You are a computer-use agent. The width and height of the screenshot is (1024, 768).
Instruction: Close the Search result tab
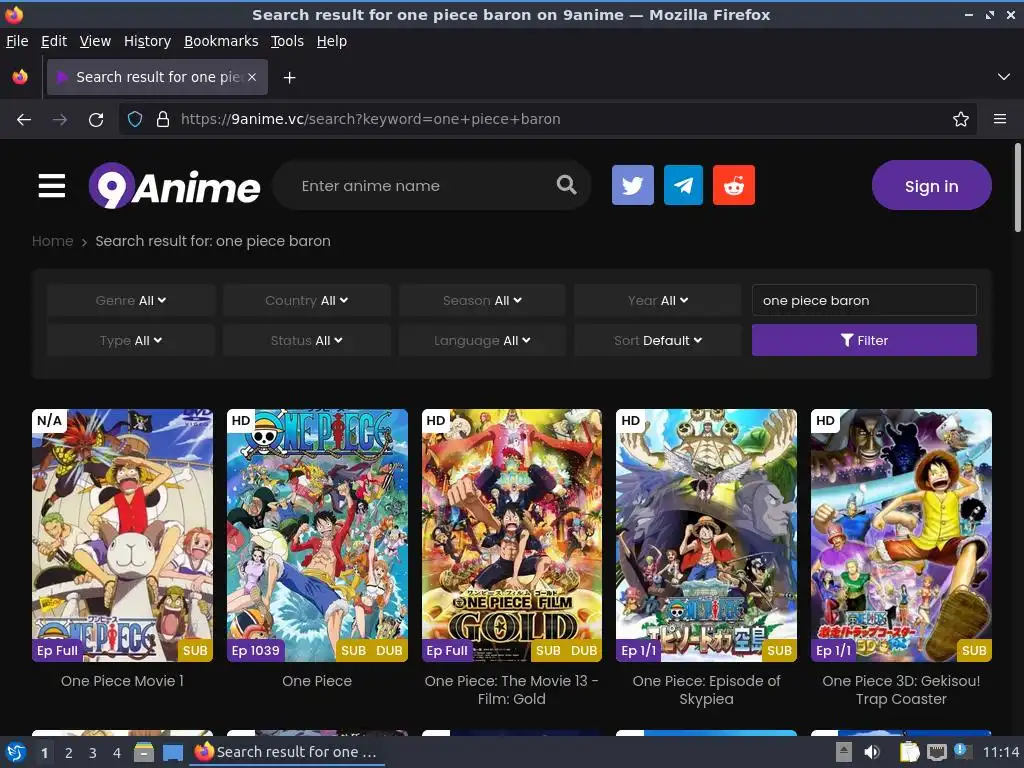tap(252, 77)
